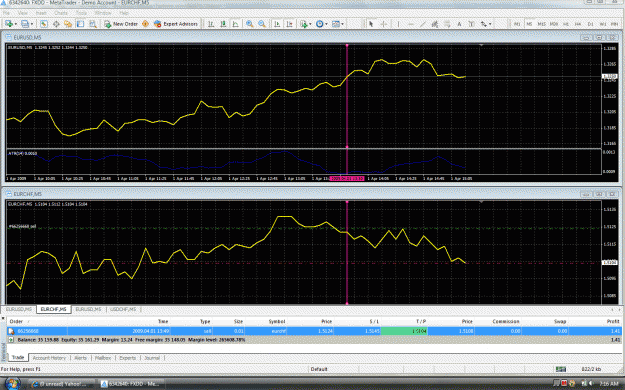Image resolution: width=625 pixels, height=390 pixels.
Task: Select the cursor arrow tool
Action: [371, 24]
